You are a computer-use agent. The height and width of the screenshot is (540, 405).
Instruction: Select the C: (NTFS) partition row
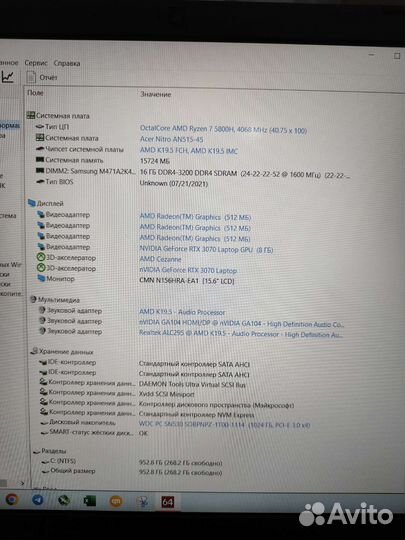pos(132,461)
